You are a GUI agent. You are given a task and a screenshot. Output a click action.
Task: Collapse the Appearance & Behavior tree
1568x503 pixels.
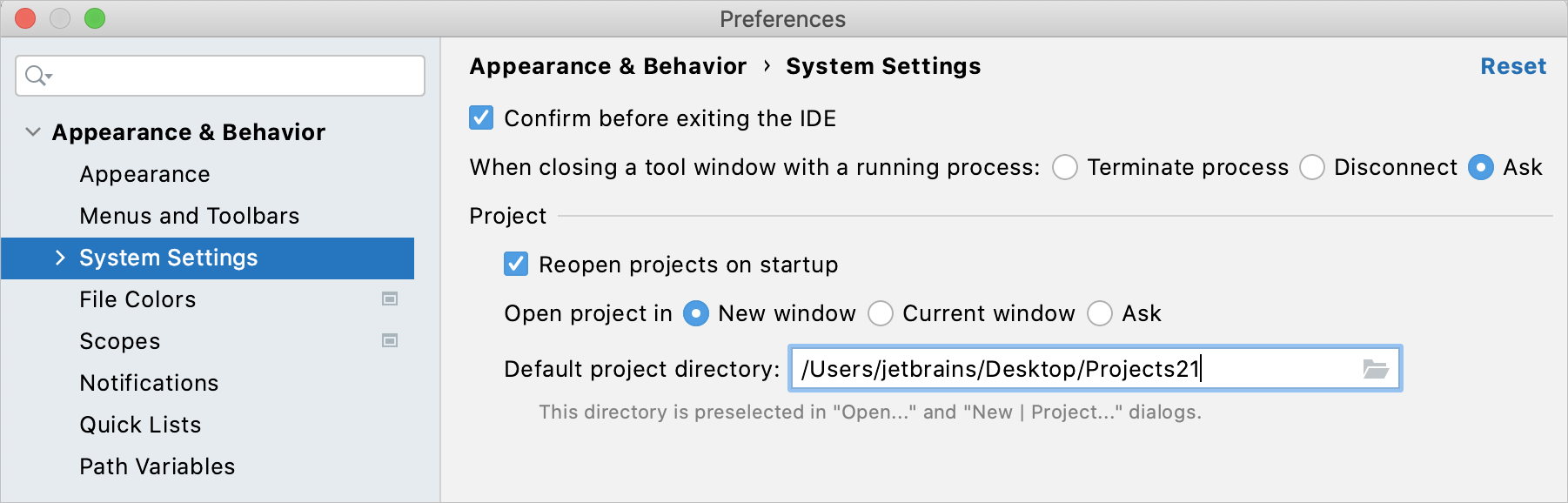point(32,131)
